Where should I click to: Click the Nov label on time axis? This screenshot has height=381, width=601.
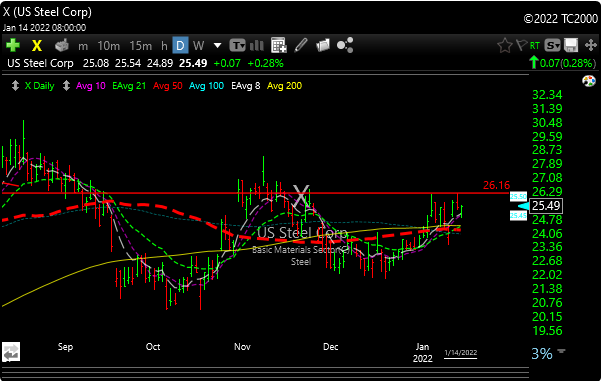pos(242,347)
